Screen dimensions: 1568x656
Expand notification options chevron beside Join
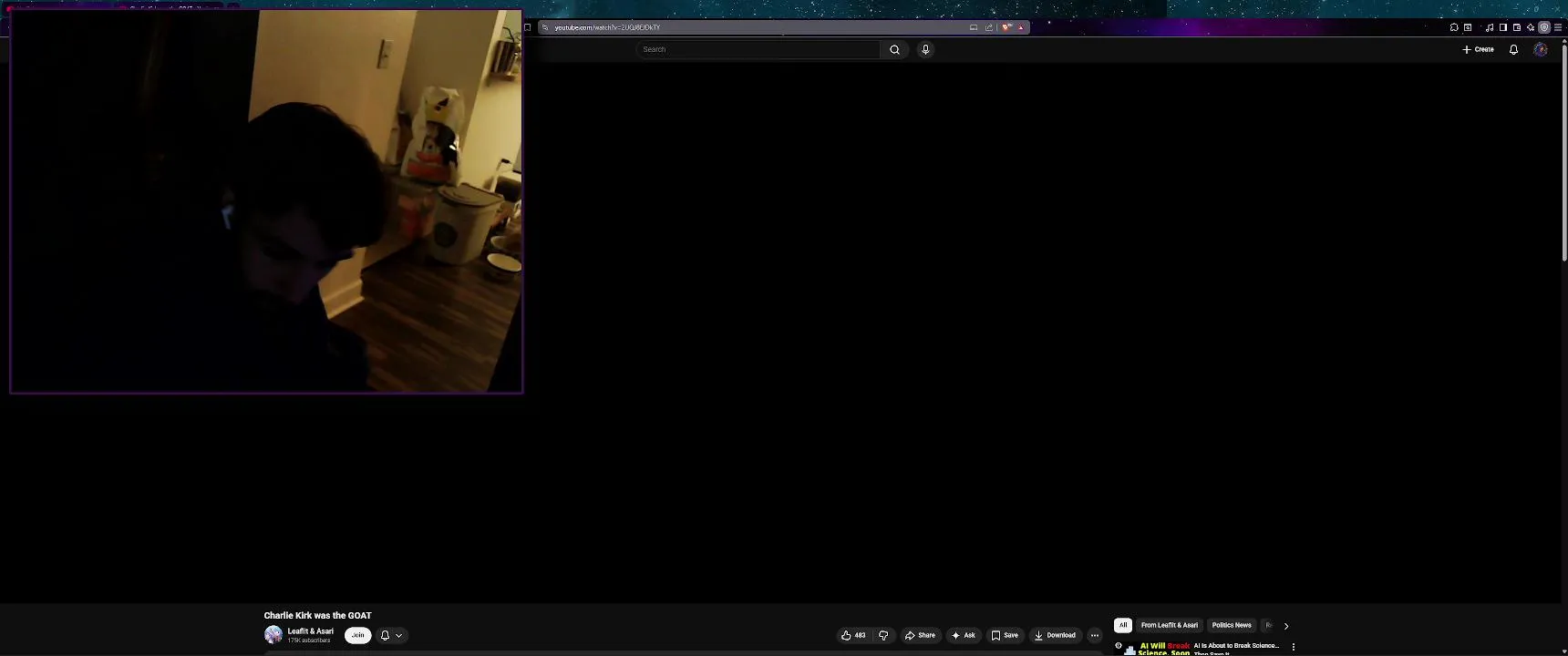tap(398, 636)
